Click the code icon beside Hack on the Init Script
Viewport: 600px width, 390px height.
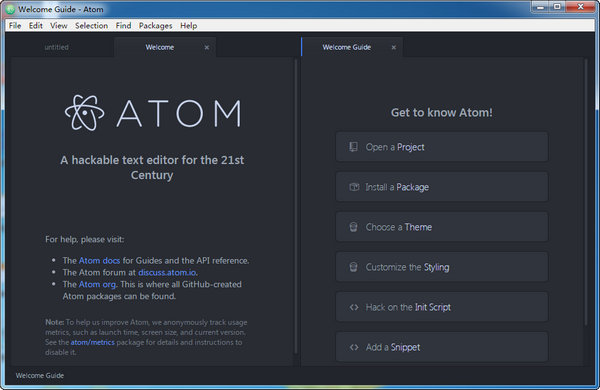click(354, 307)
